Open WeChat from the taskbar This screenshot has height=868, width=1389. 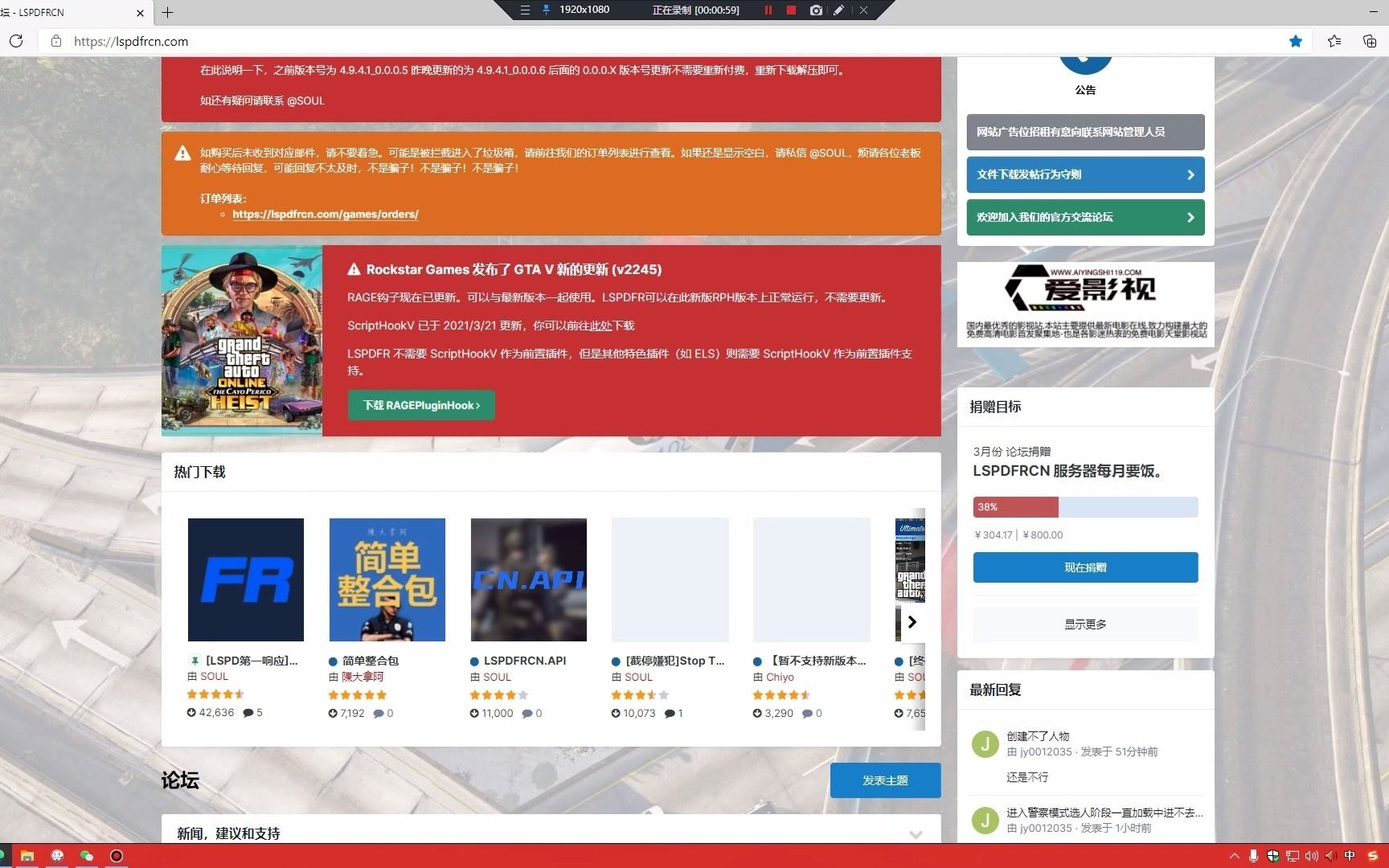(86, 856)
